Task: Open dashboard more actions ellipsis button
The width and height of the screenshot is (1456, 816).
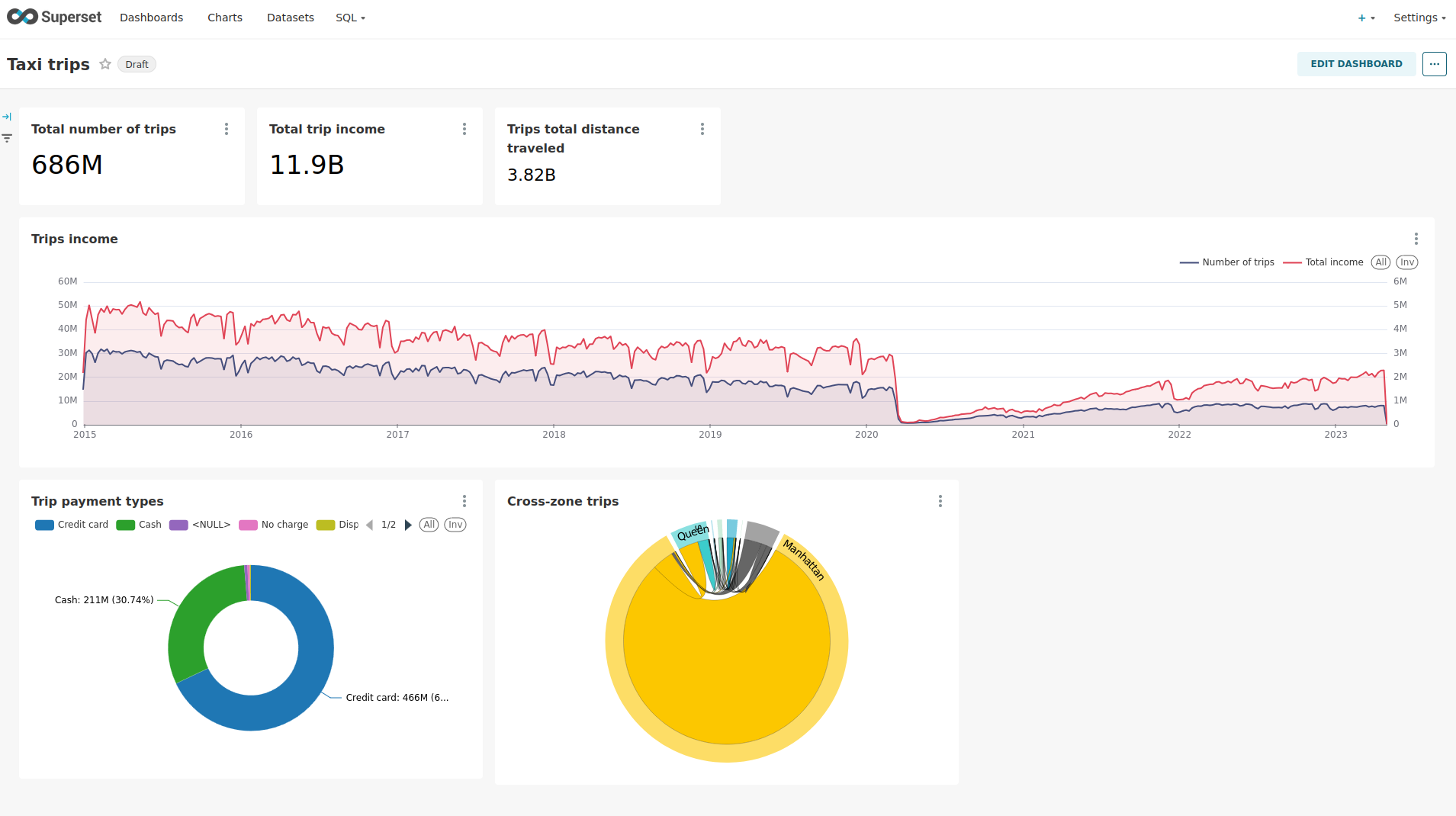Action: coord(1434,64)
